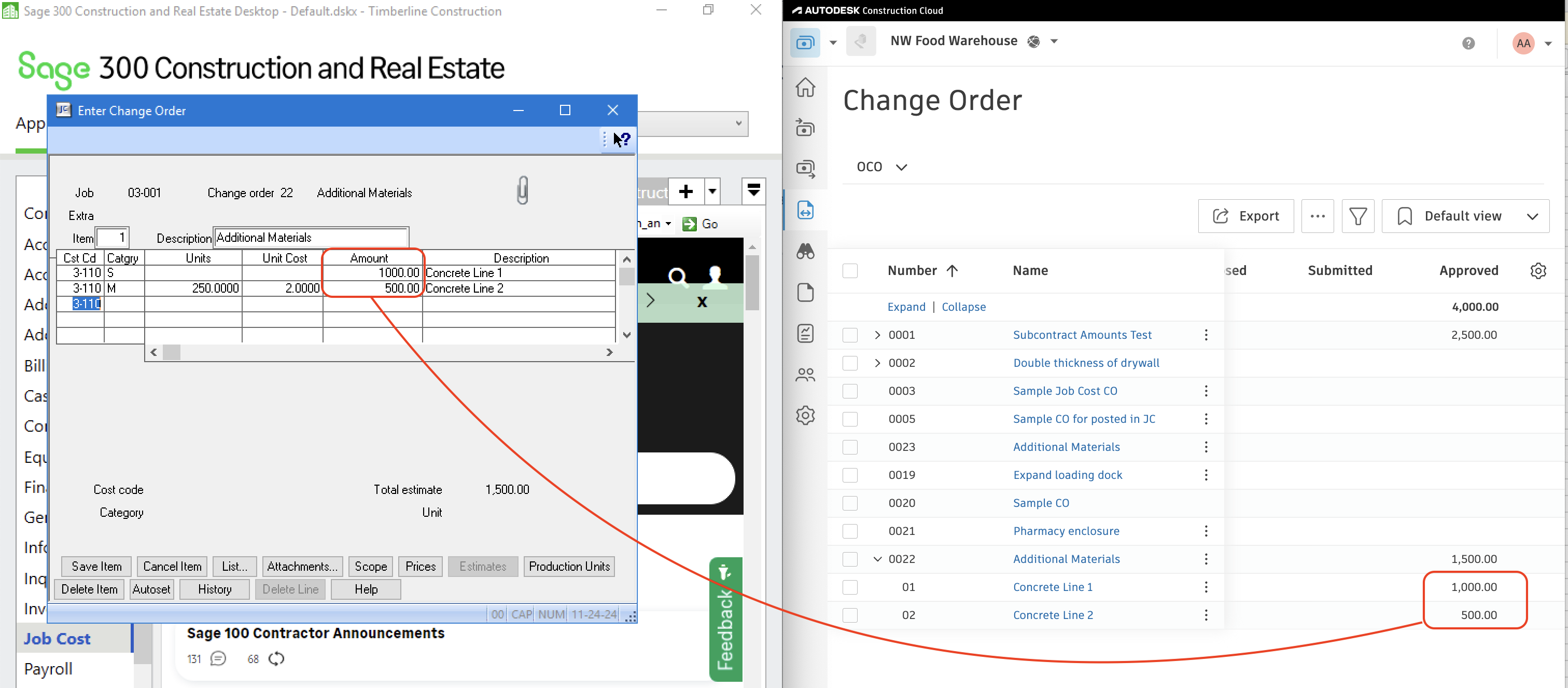Open the OCO type dropdown
Image resolution: width=1568 pixels, height=688 pixels.
(881, 167)
